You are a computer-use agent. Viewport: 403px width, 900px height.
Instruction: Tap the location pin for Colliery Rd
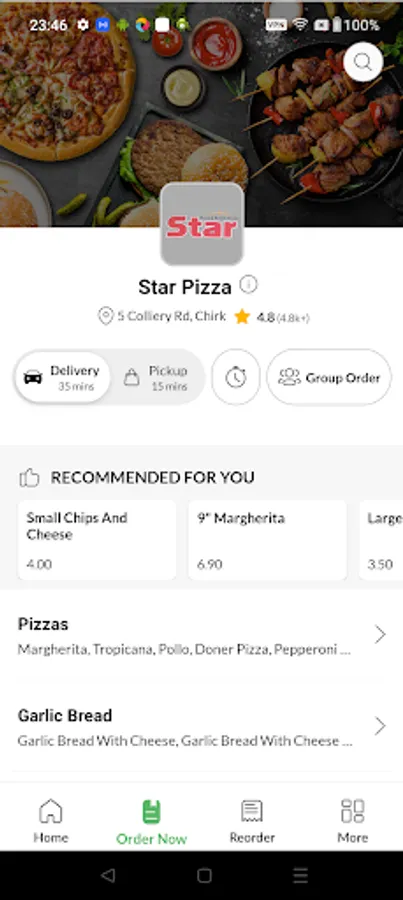[x=105, y=316]
